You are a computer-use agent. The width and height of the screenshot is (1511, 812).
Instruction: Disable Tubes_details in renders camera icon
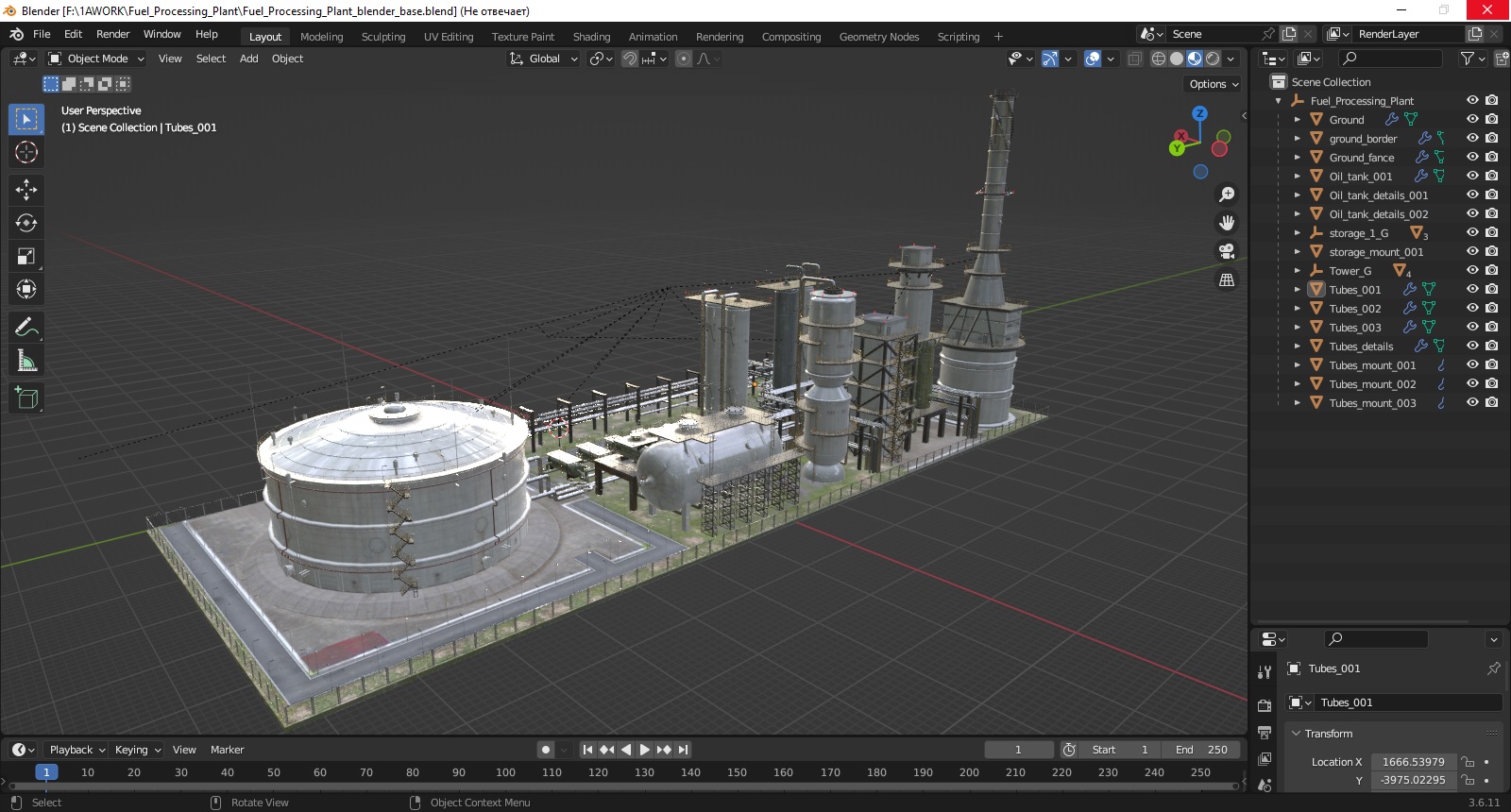coord(1491,346)
